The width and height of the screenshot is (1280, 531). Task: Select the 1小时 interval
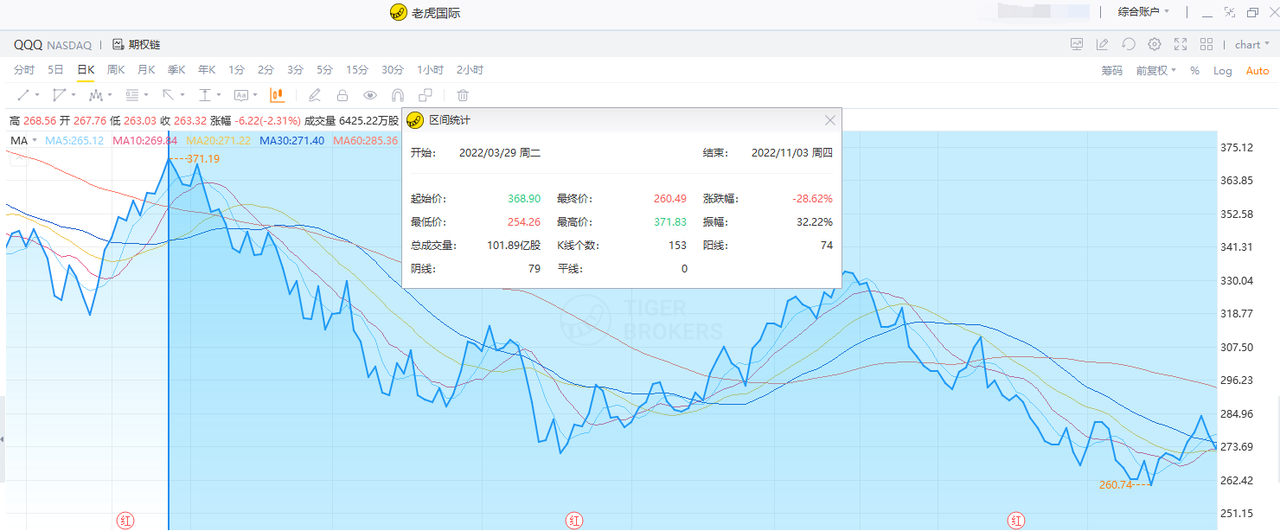(x=431, y=70)
